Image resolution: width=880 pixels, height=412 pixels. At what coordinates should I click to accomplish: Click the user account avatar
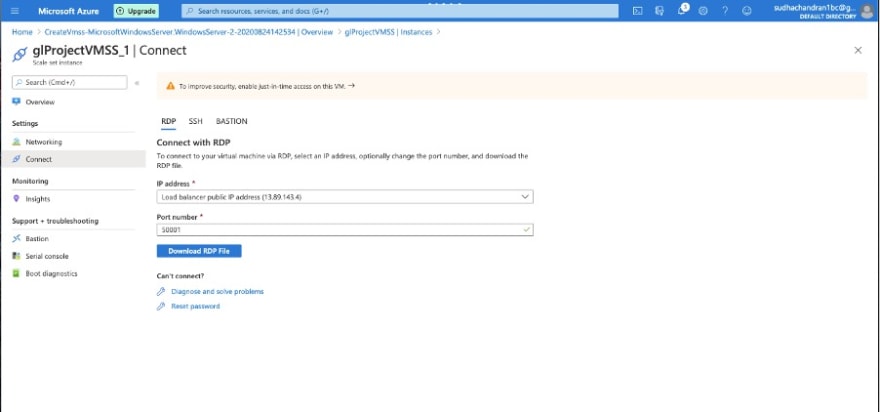867,11
